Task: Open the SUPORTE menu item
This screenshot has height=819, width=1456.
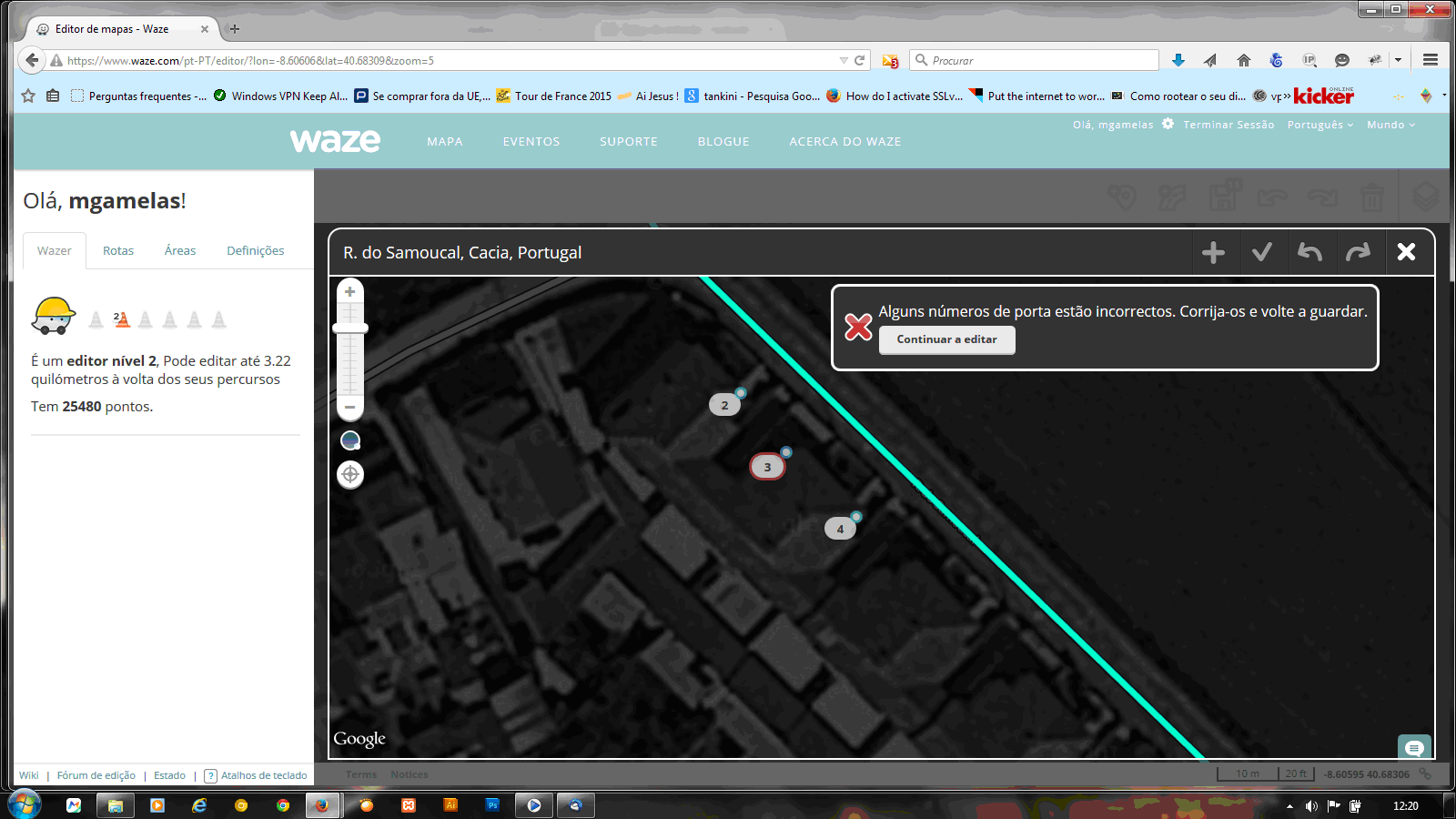Action: click(x=629, y=142)
